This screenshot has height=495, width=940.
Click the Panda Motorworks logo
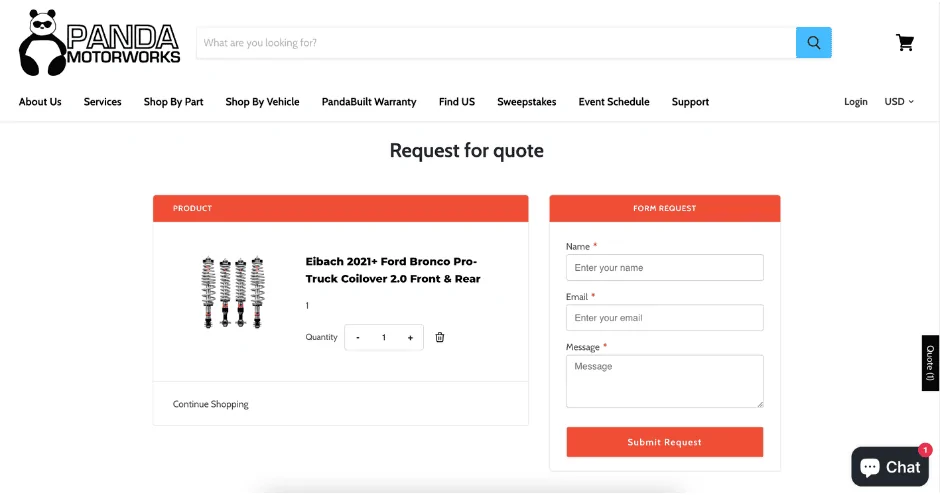100,43
